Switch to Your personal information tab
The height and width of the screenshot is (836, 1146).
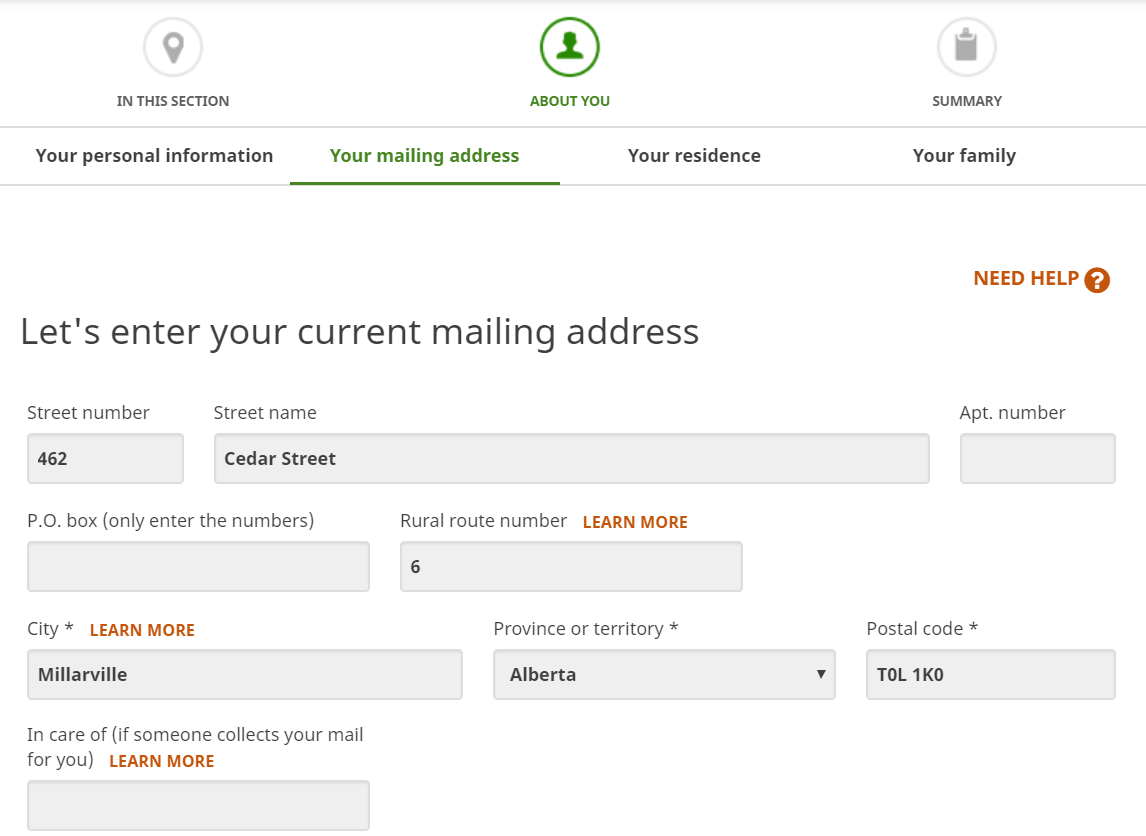(x=154, y=156)
